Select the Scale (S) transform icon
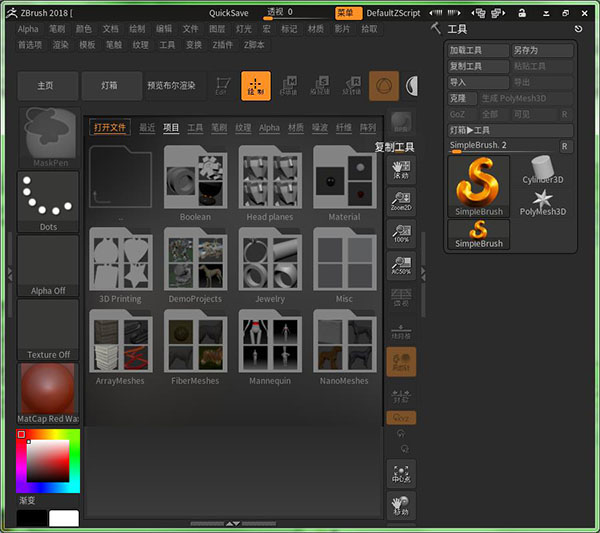The width and height of the screenshot is (600, 533). [320, 86]
